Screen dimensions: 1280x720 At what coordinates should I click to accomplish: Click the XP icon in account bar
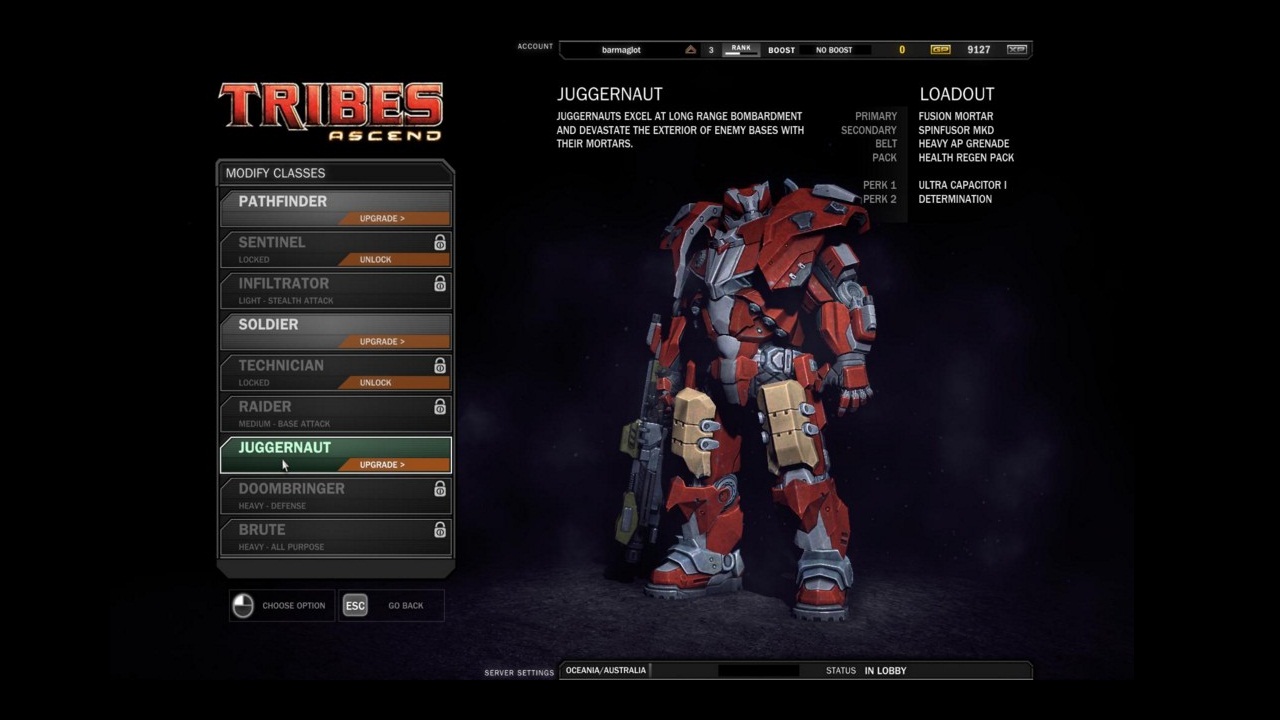point(1016,49)
